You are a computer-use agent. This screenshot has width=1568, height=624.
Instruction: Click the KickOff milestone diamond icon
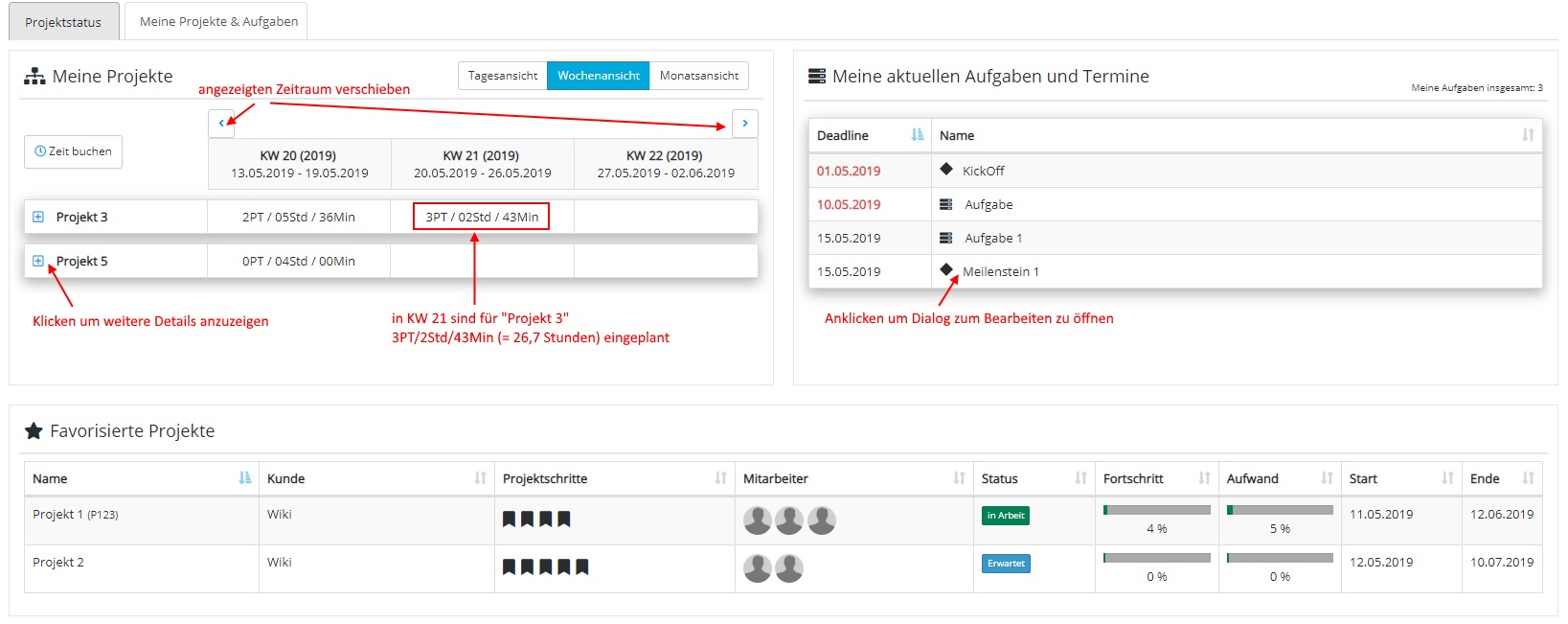pyautogui.click(x=946, y=170)
